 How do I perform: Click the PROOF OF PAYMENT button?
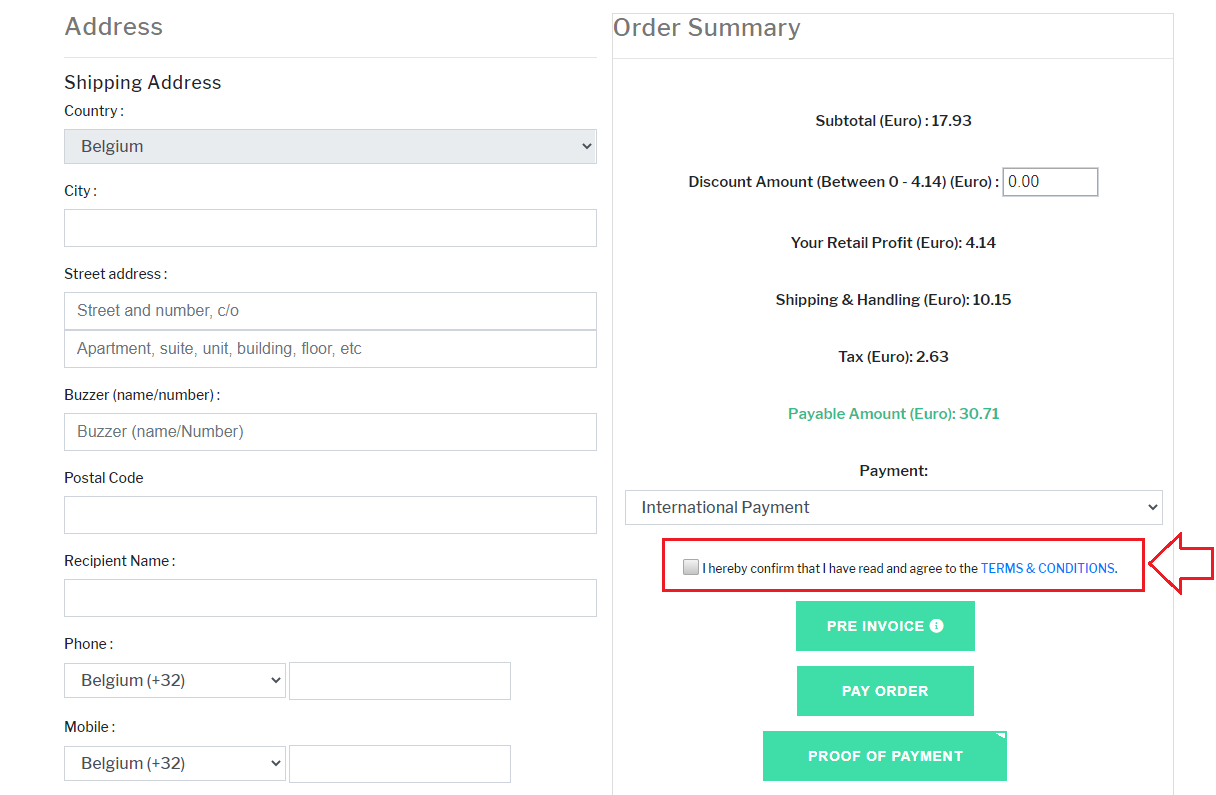point(884,756)
